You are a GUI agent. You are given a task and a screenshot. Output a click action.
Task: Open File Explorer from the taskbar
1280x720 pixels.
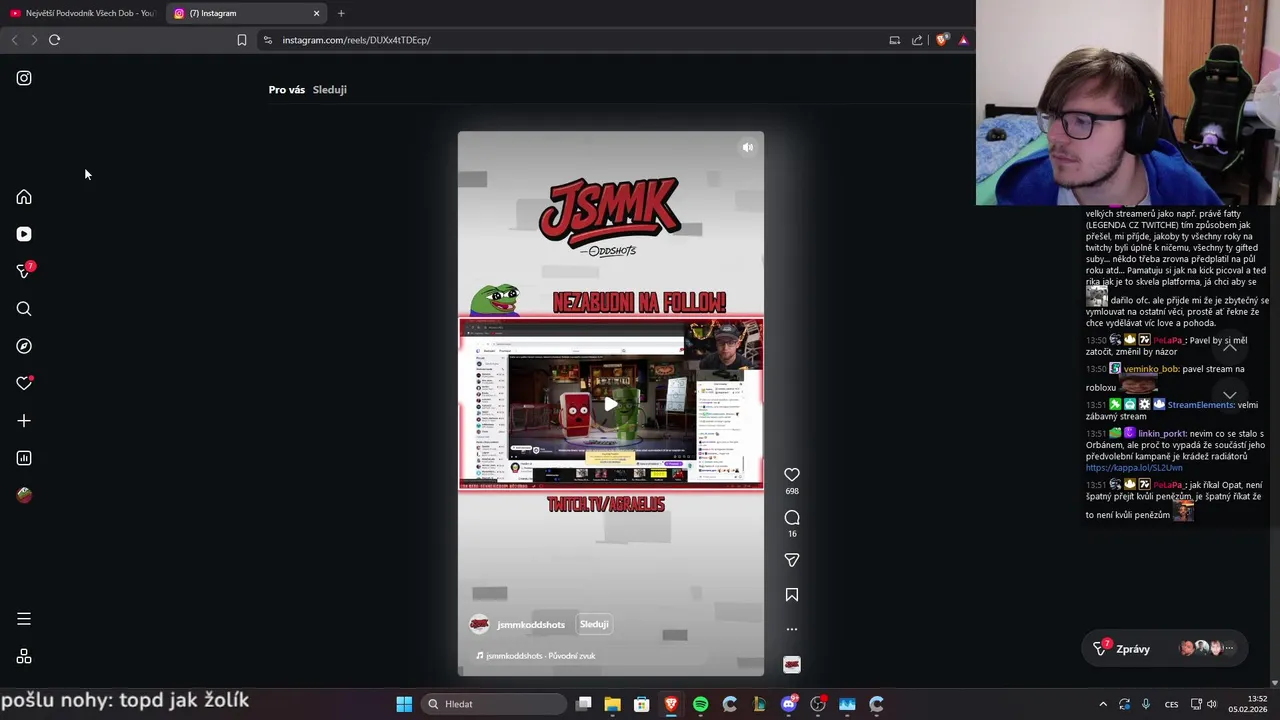click(612, 704)
